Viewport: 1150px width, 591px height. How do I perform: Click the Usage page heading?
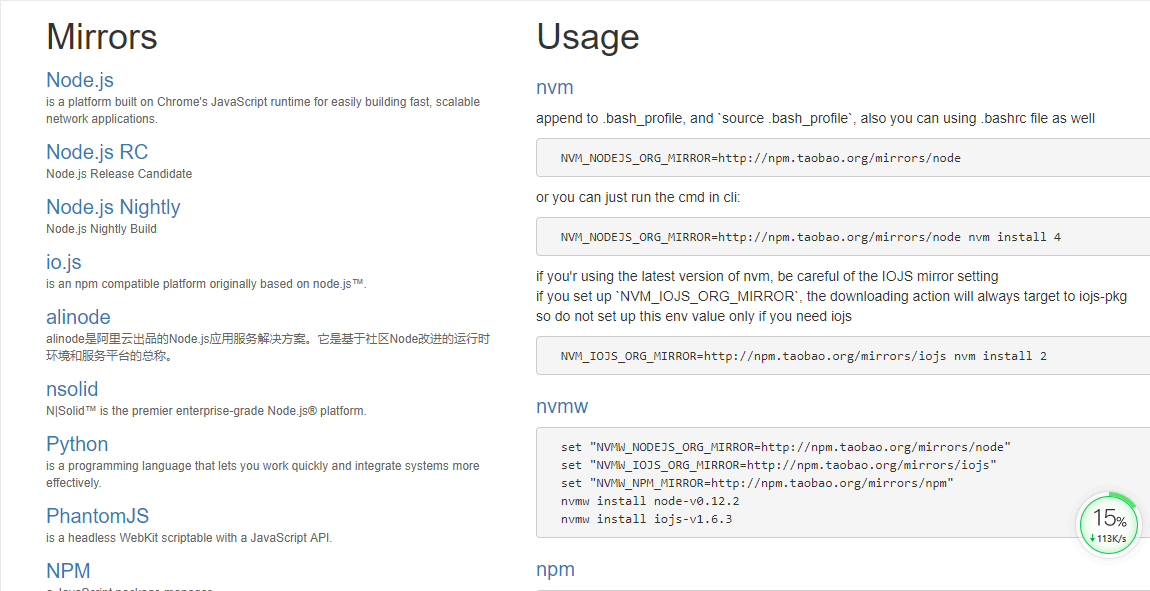(x=587, y=36)
